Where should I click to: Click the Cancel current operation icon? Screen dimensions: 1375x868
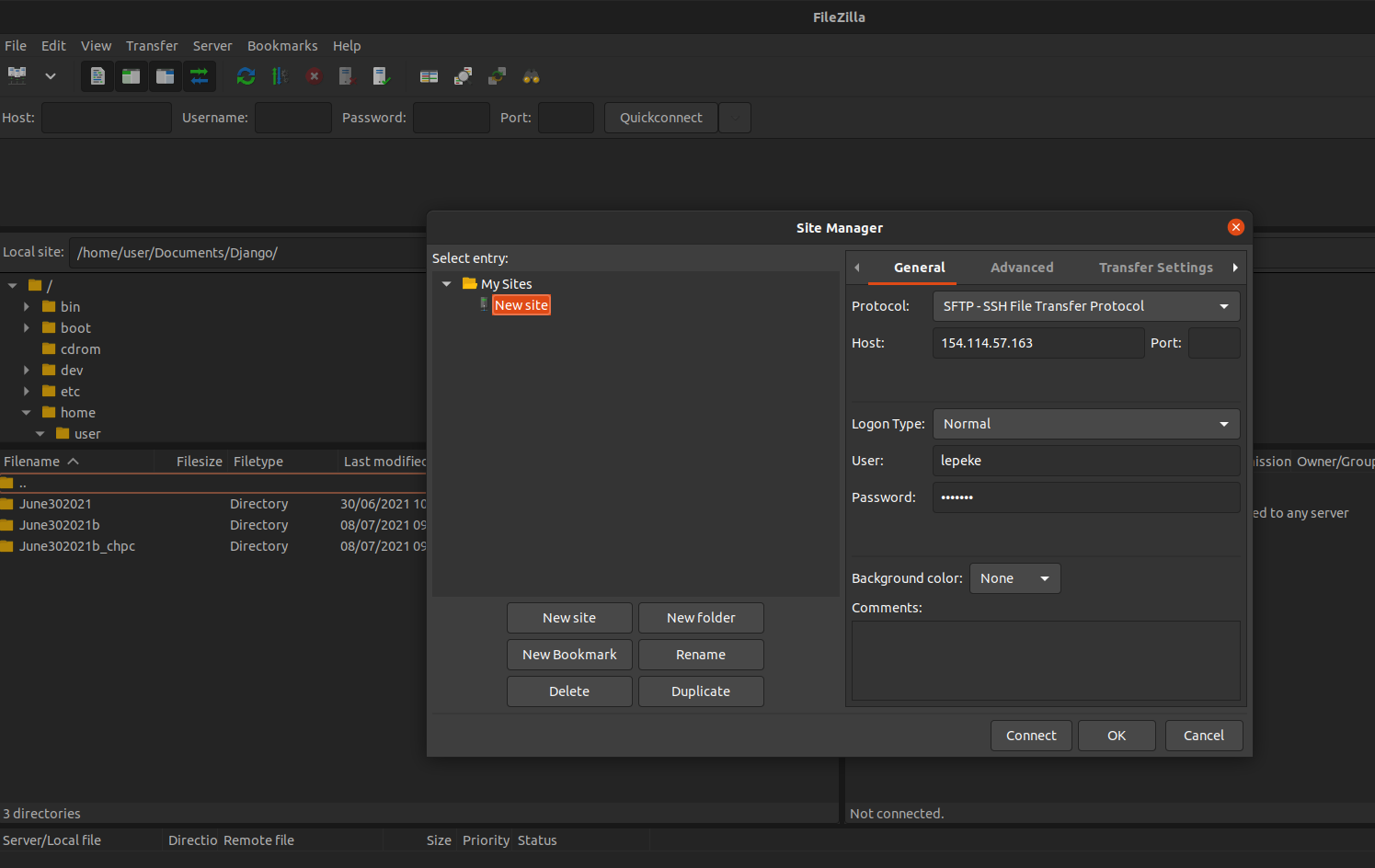[314, 76]
